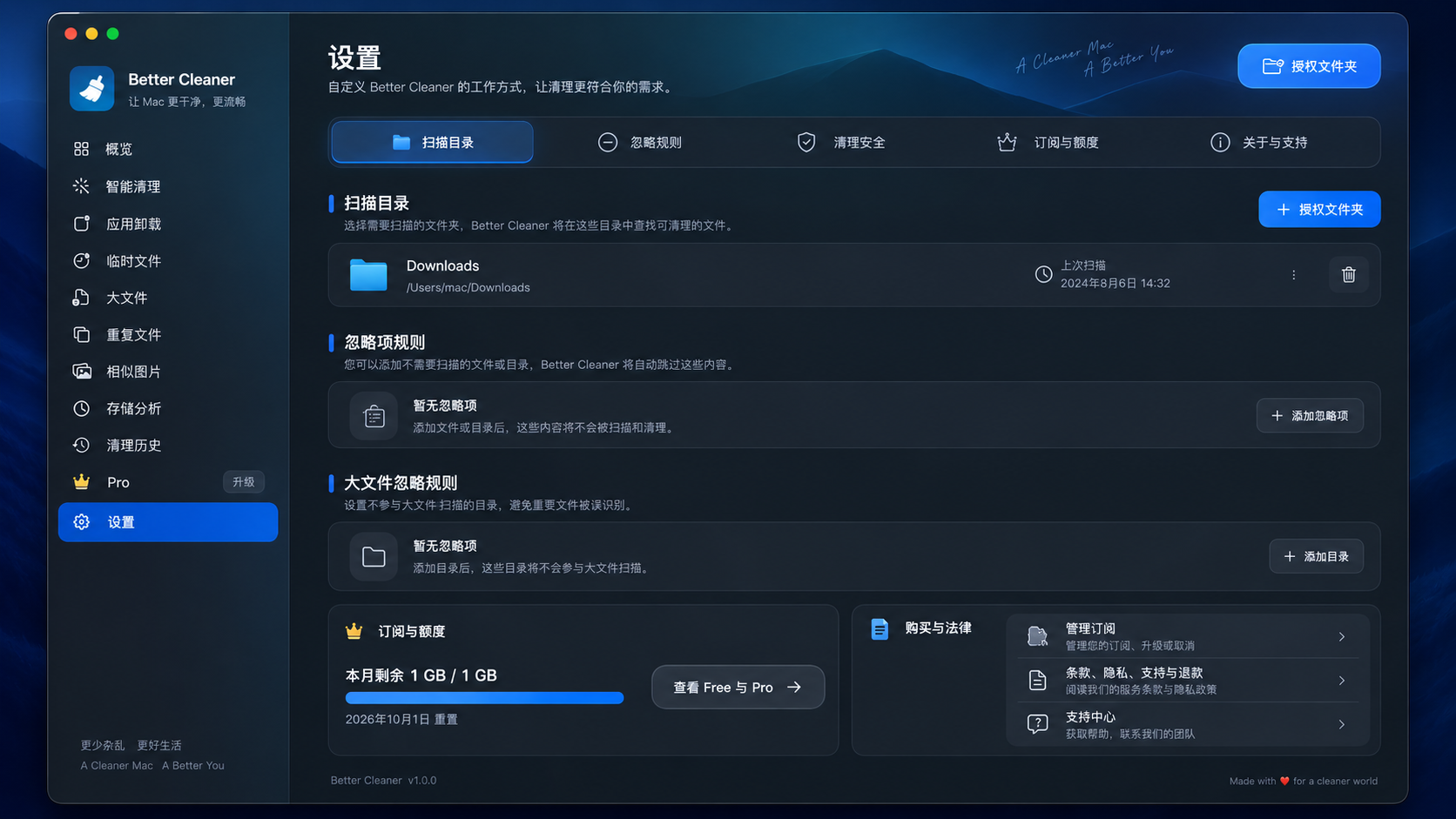Open 临时文件 in the sidebar
Screen dimensions: 1456x819
(168, 260)
